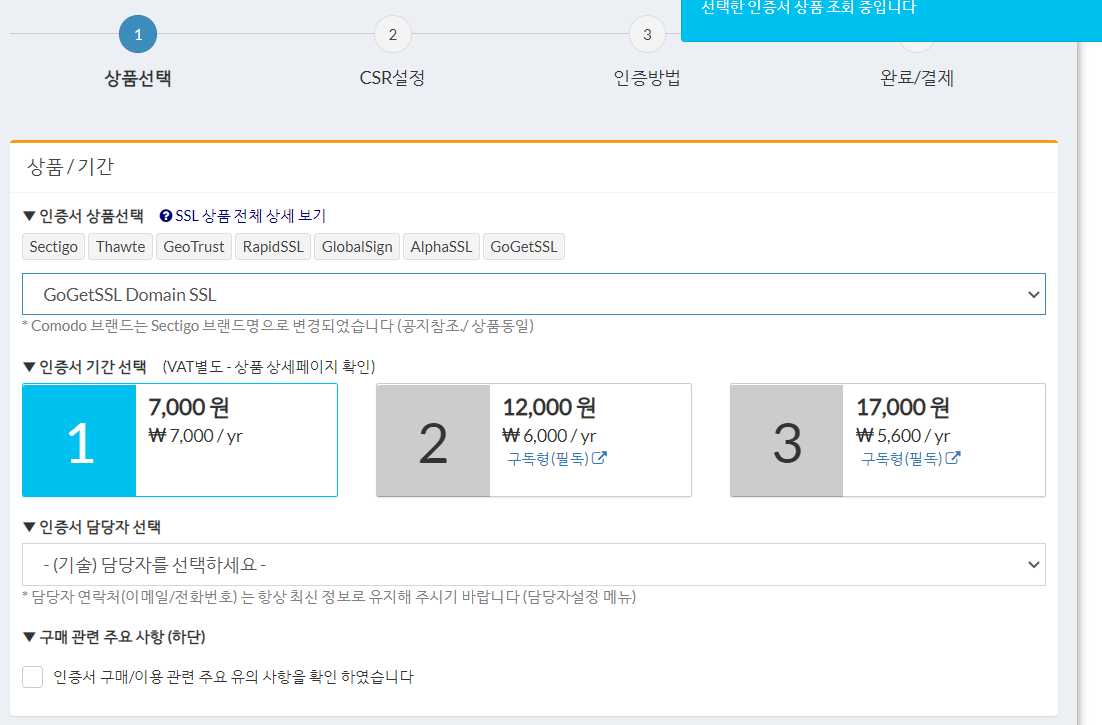Viewport: 1102px width, 725px height.
Task: Click the 완료/결제 step label
Action: [x=917, y=78]
